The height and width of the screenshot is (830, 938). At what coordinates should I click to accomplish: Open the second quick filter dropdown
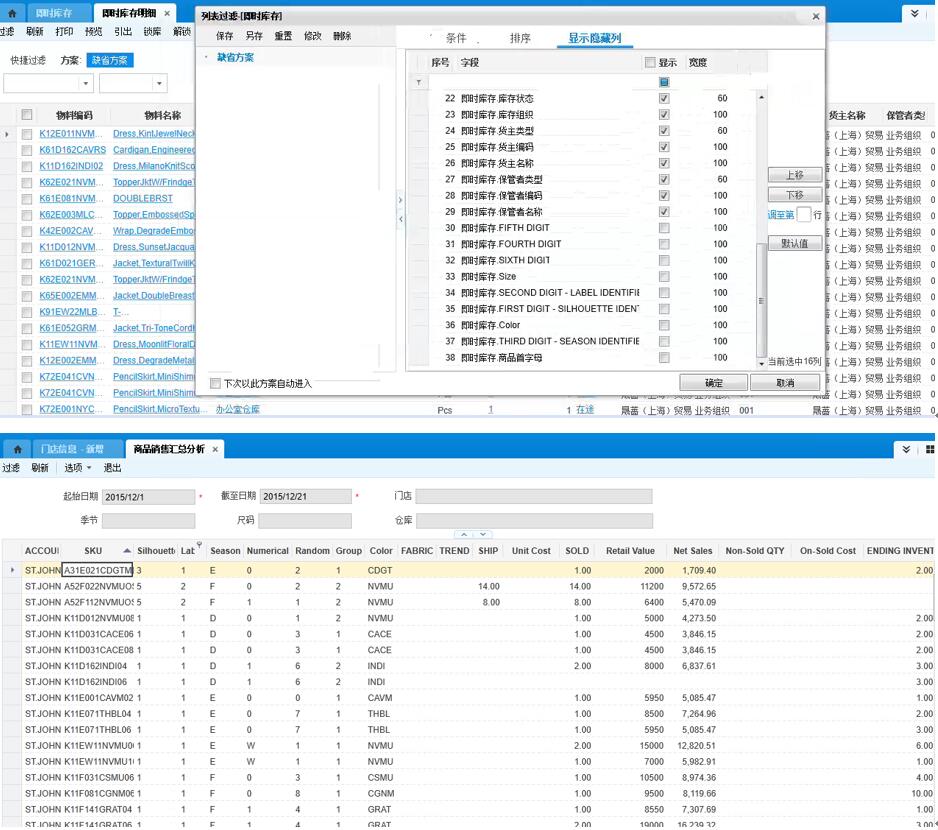click(159, 83)
